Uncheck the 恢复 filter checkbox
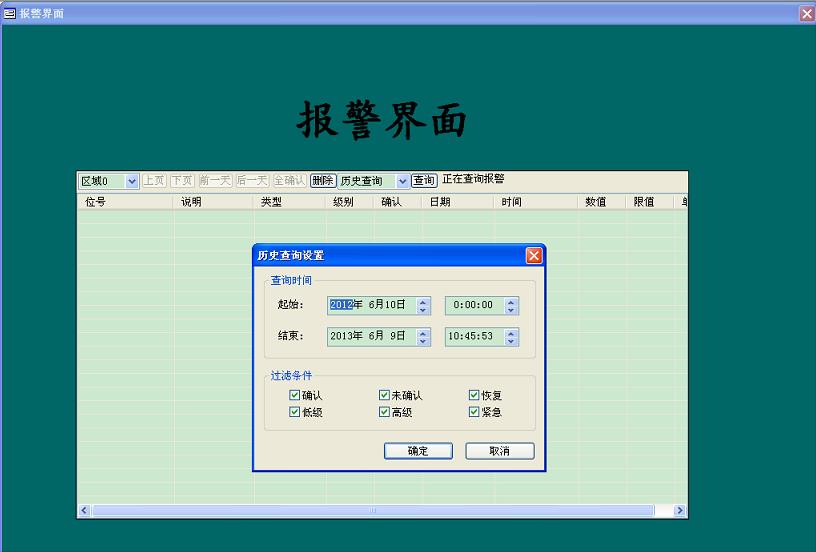The height and width of the screenshot is (552, 816). (x=474, y=395)
